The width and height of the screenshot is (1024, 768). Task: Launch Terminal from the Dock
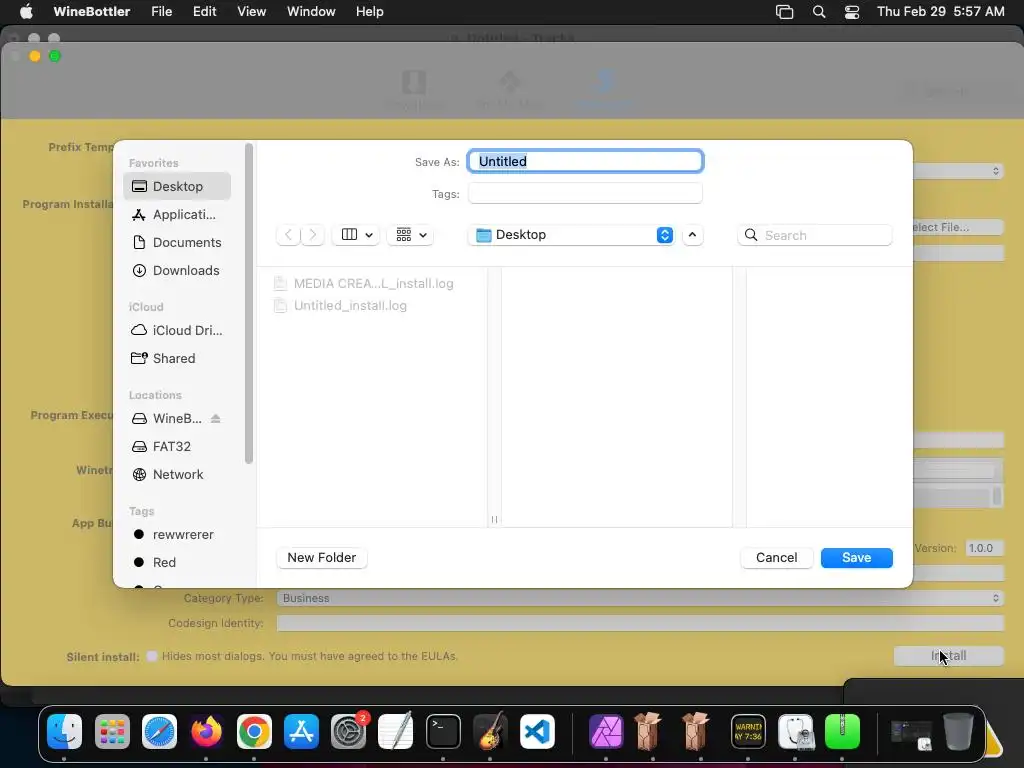[443, 731]
